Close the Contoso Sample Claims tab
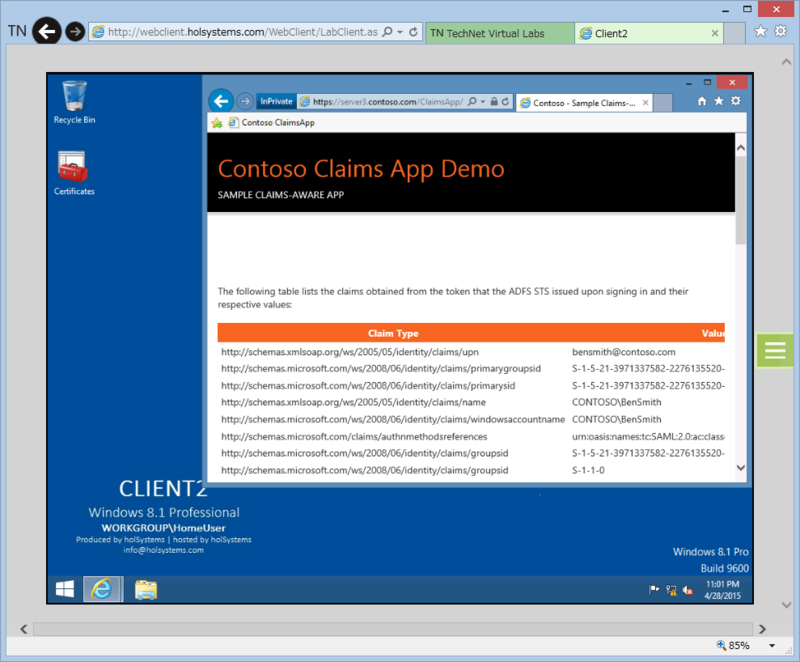This screenshot has width=800, height=662. [645, 103]
